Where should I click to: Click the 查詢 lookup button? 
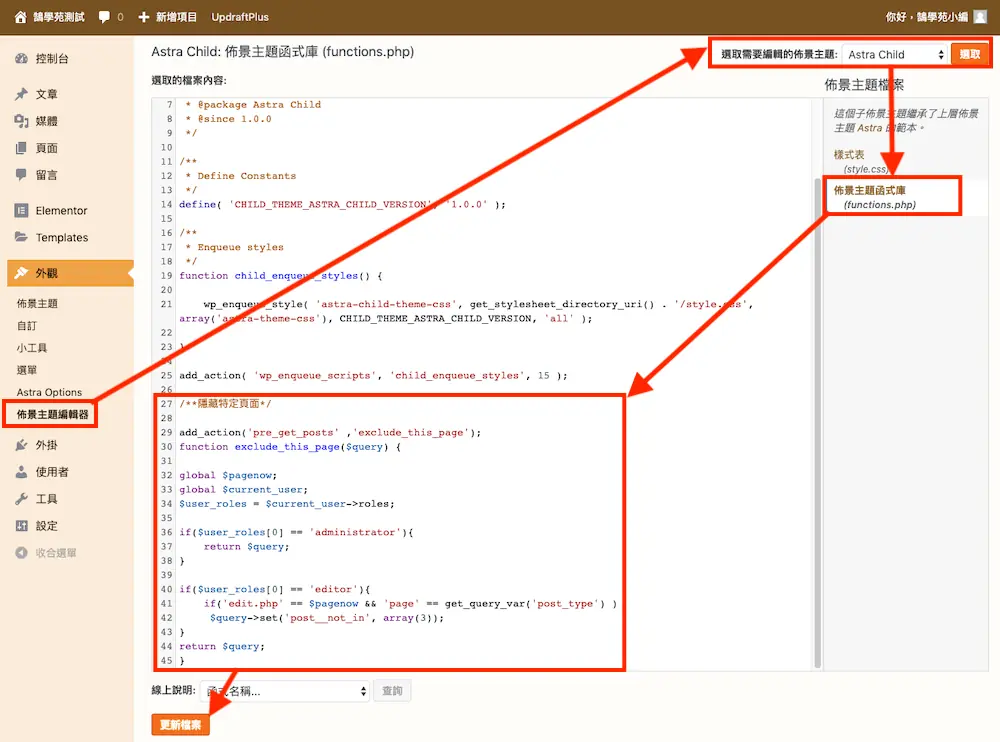coord(392,691)
